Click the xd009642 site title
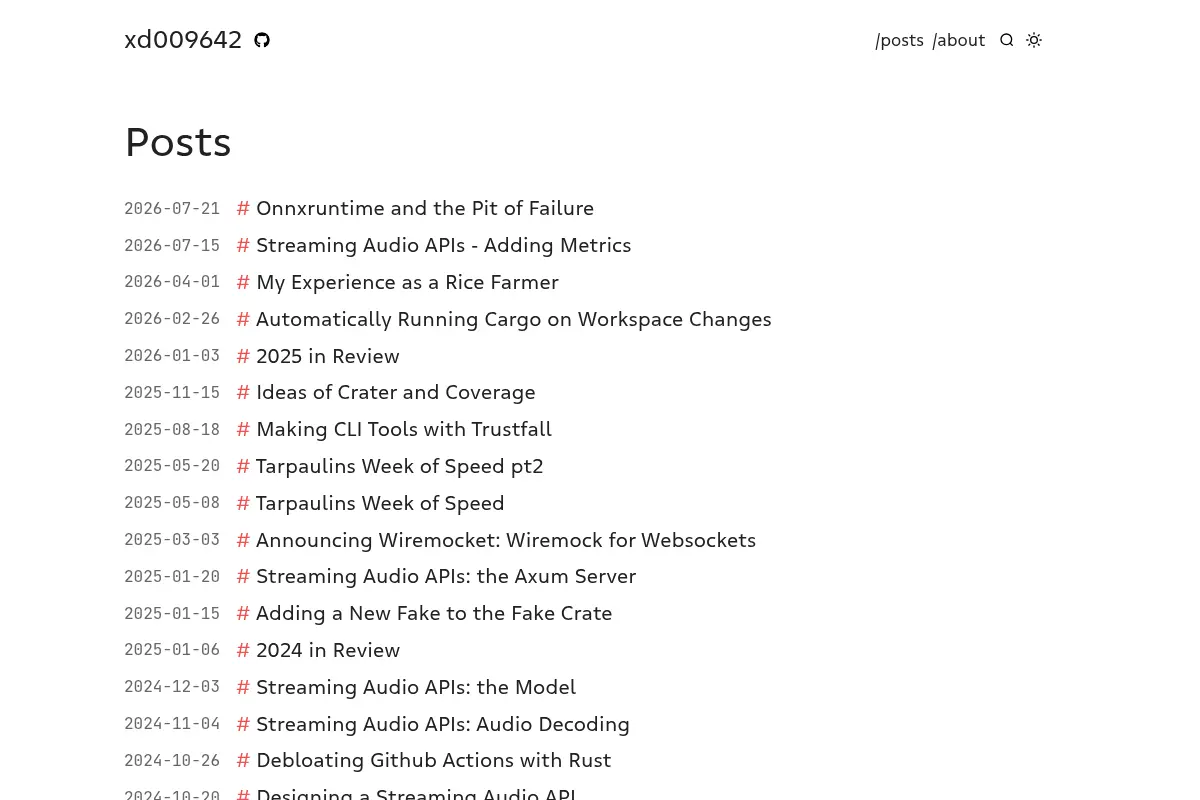 coord(183,40)
